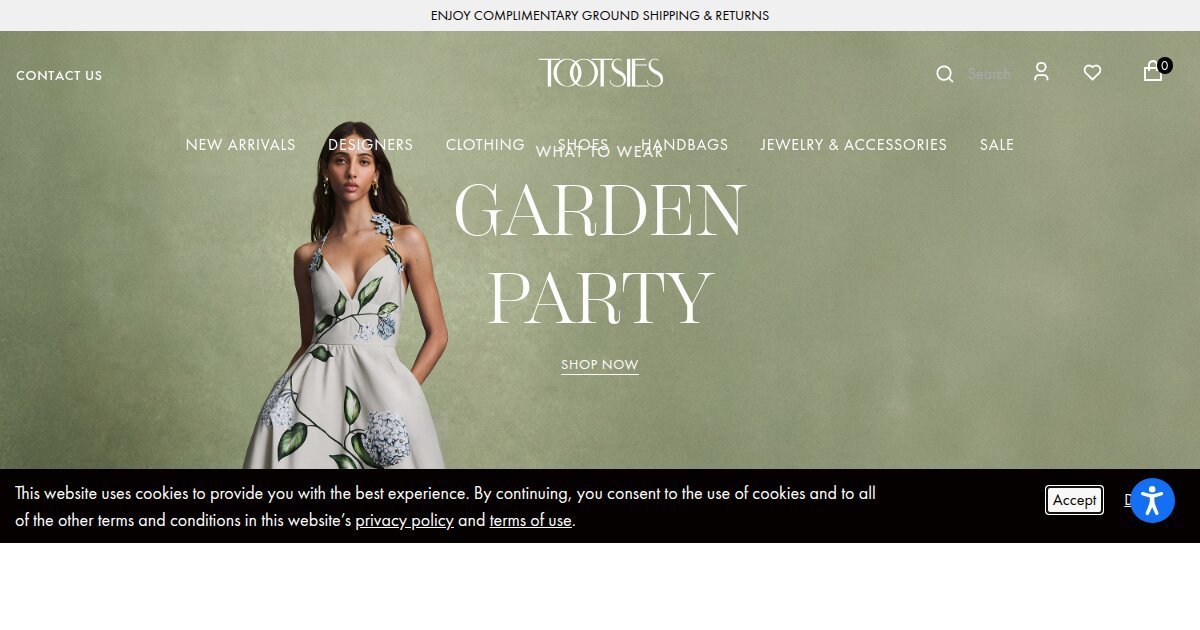Go to the Sale section

coord(996,145)
